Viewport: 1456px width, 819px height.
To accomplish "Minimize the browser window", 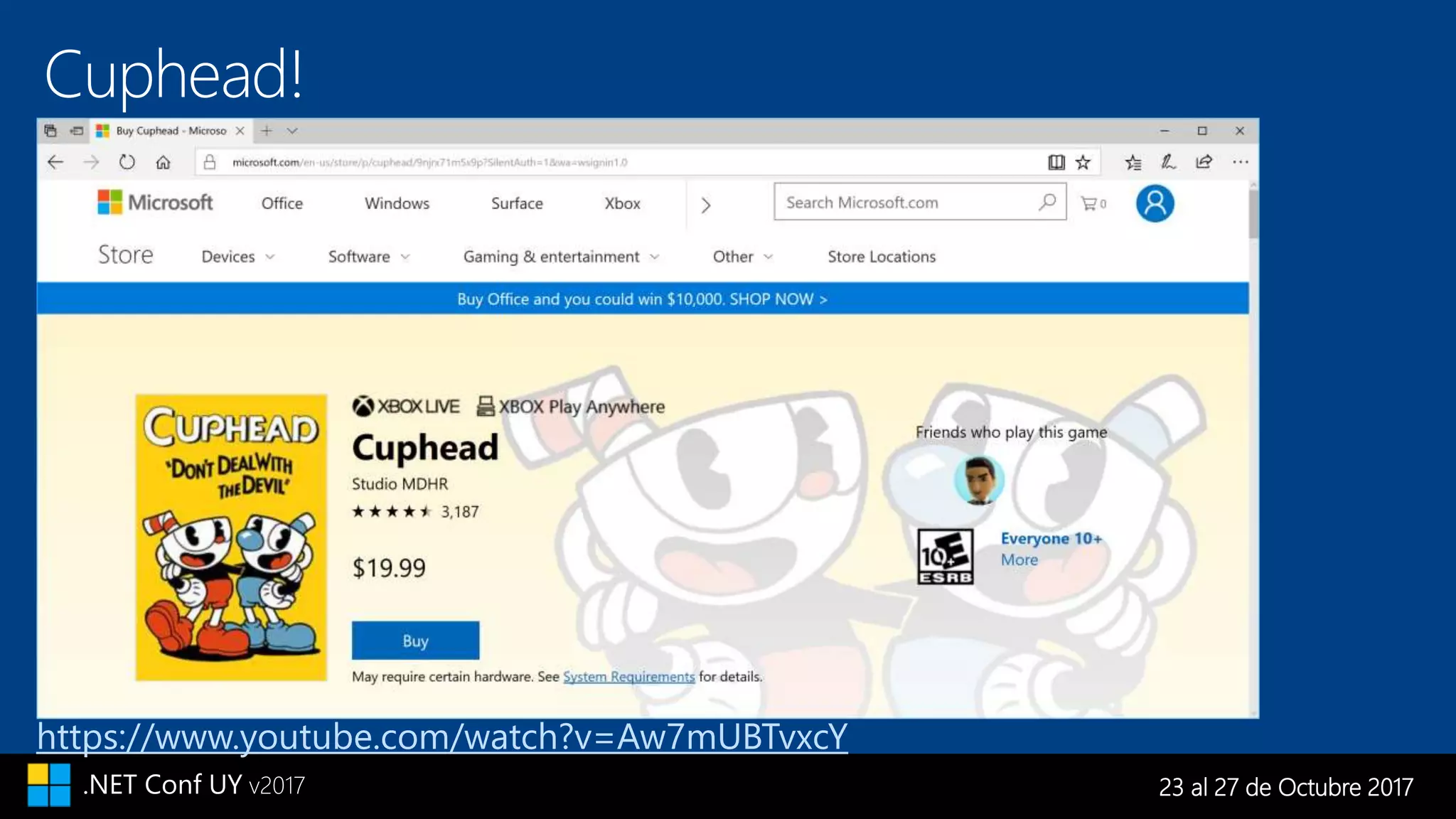I will pyautogui.click(x=1165, y=131).
